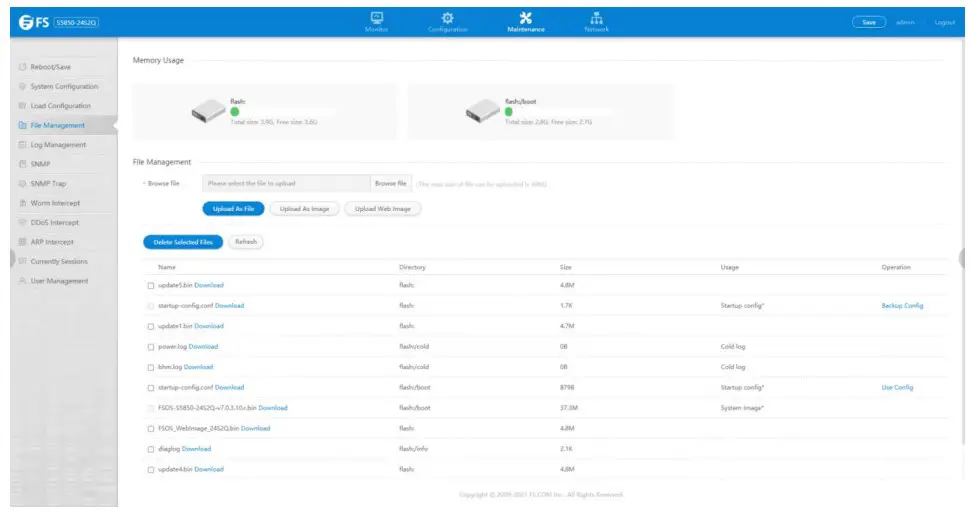This screenshot has width=973, height=517.
Task: Click Backup Config link
Action: pos(902,305)
